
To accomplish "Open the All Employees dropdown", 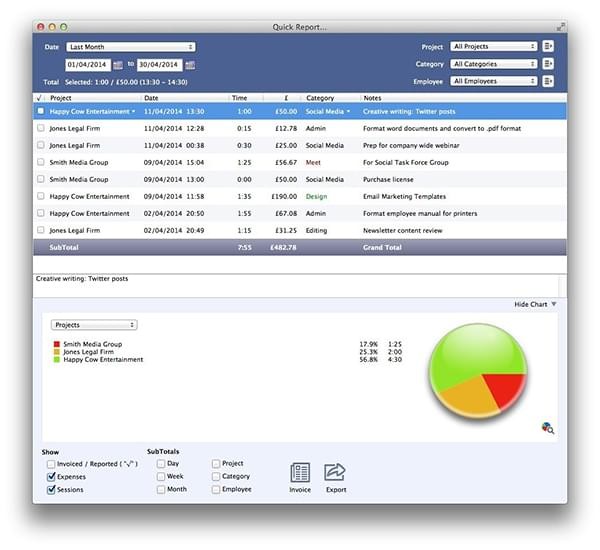I will click(494, 81).
